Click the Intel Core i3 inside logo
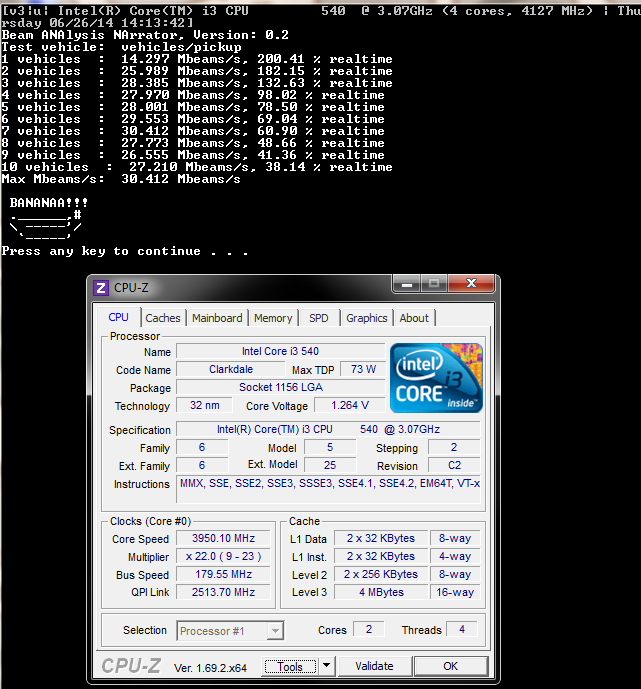The image size is (641, 689). click(436, 378)
